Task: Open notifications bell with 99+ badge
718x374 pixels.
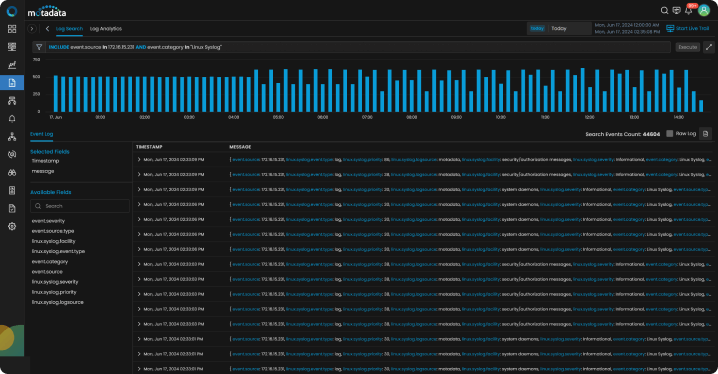Action: tap(689, 10)
